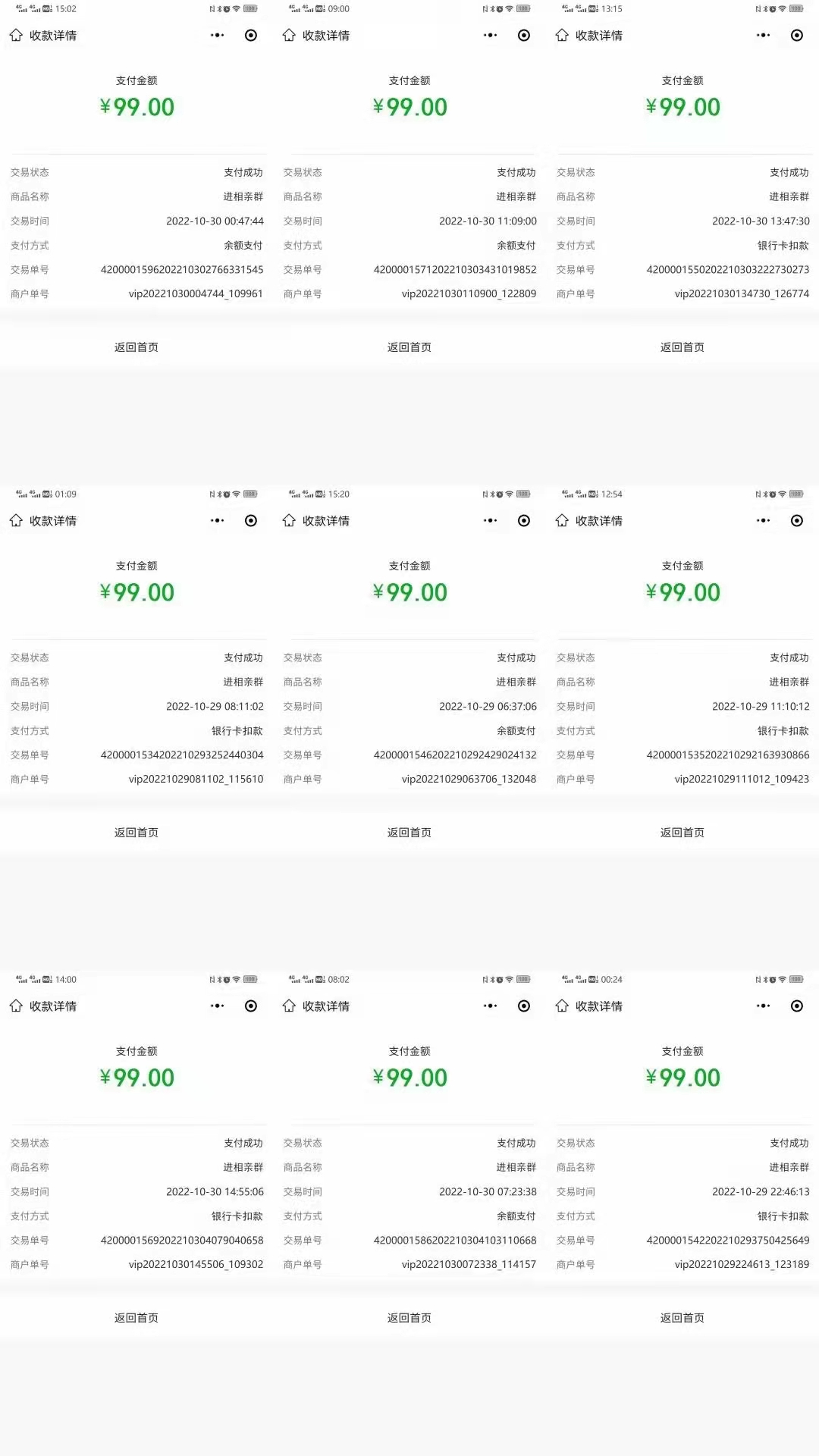Click merchant order number vip20221030110900_122809

click(469, 294)
